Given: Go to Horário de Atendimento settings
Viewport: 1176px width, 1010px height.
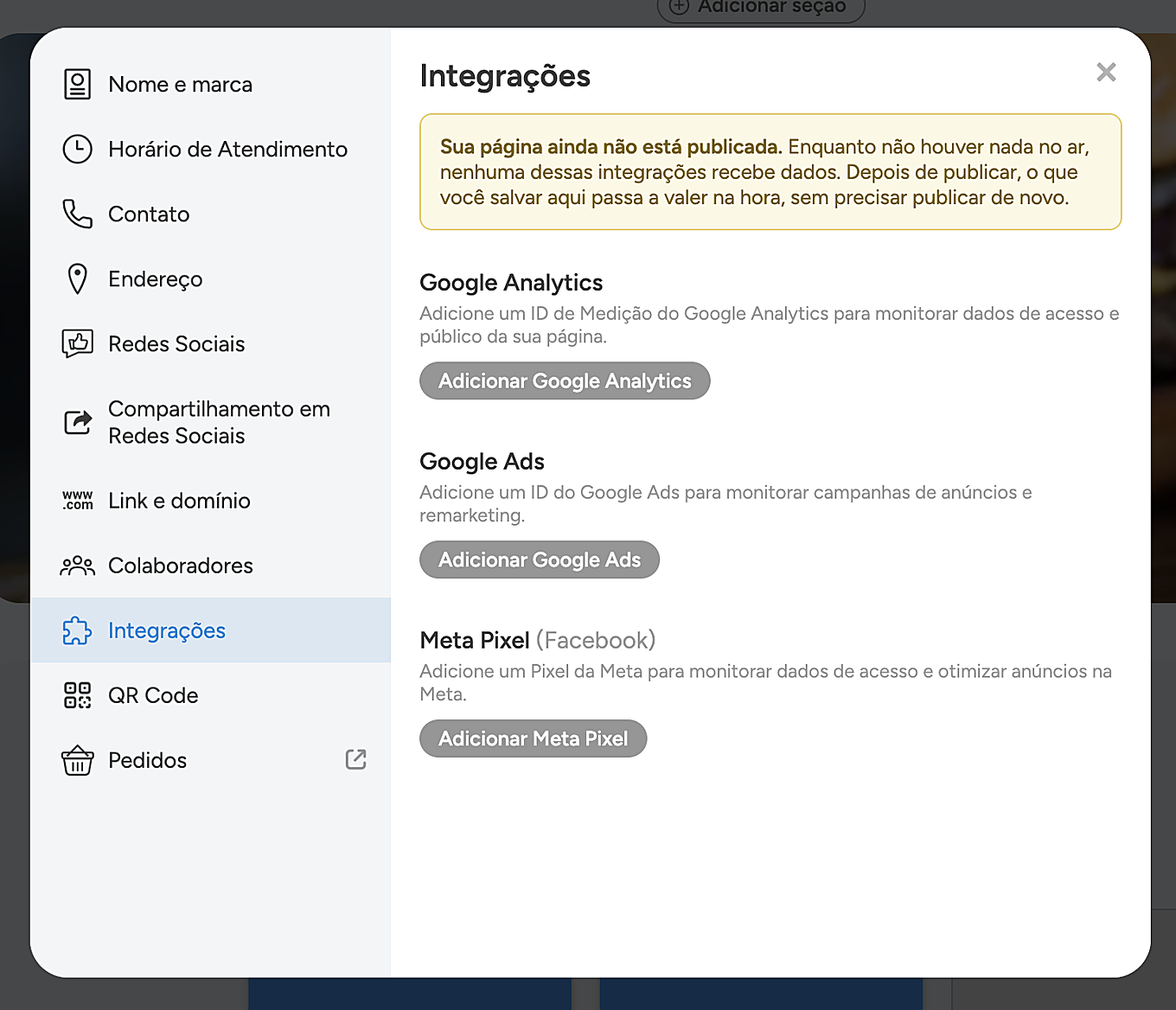Looking at the screenshot, I should 210,149.
